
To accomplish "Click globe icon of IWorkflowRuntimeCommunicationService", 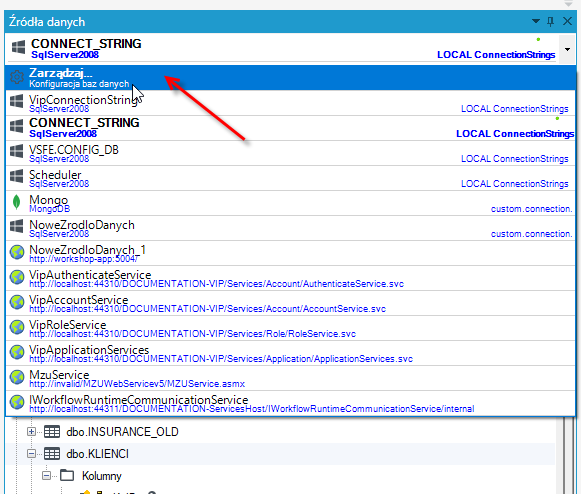I will pyautogui.click(x=17, y=402).
